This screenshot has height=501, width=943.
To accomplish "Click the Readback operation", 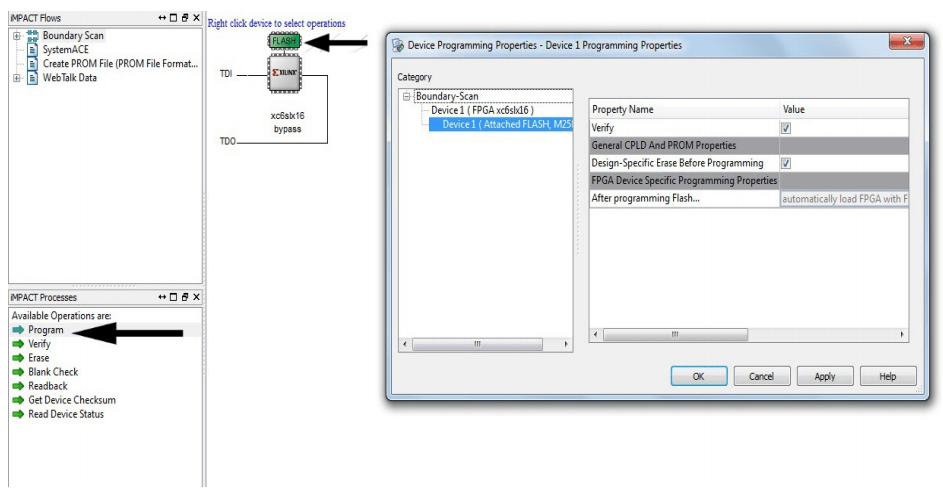I will point(47,386).
